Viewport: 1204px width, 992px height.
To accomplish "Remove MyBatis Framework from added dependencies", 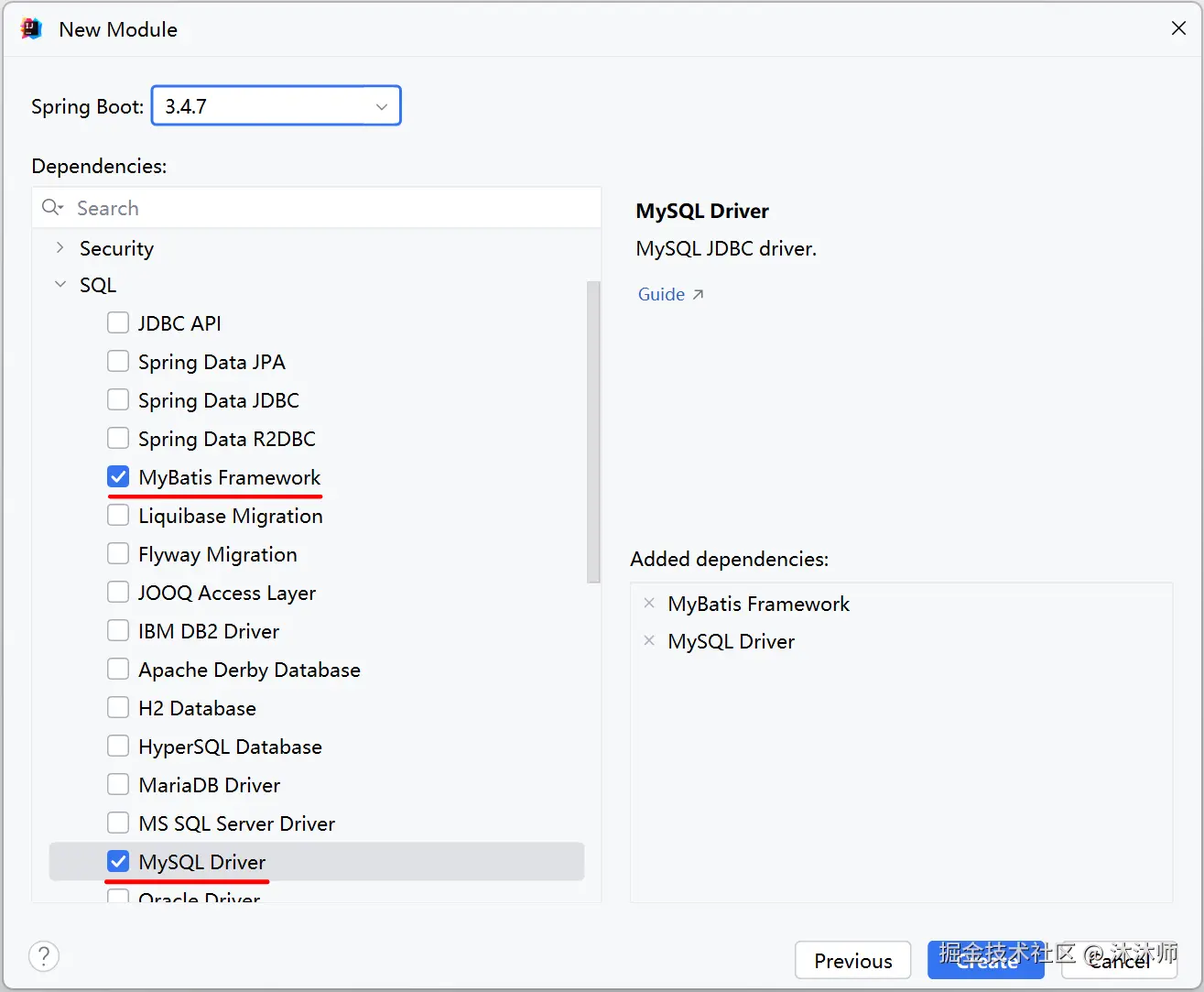I will [x=649, y=603].
